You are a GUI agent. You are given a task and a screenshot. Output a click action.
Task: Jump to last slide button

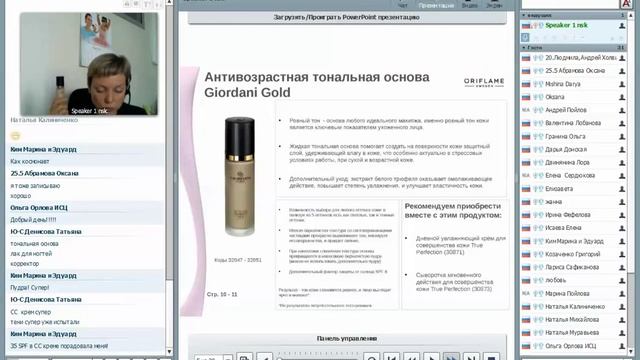click(x=471, y=357)
